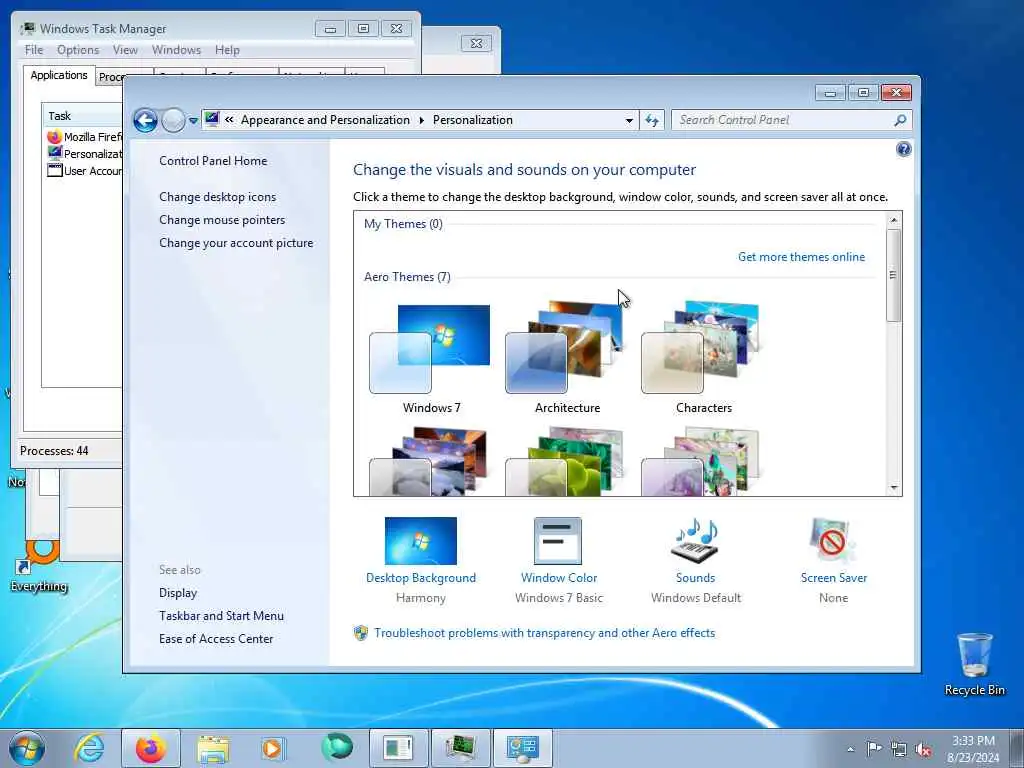Select the Architecture theme
This screenshot has height=768, width=1024.
[x=566, y=358]
